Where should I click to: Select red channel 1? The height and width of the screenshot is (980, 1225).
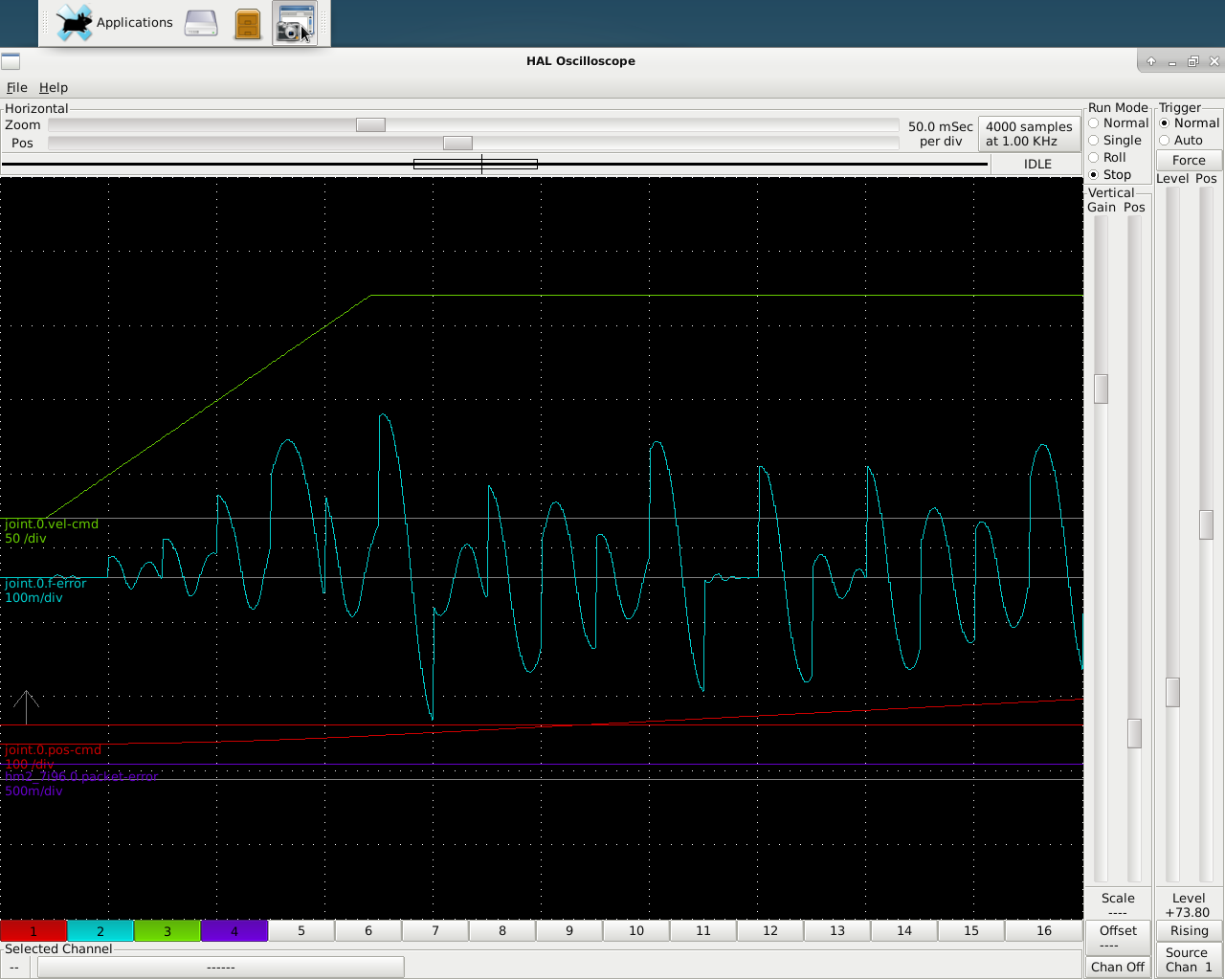[x=33, y=931]
